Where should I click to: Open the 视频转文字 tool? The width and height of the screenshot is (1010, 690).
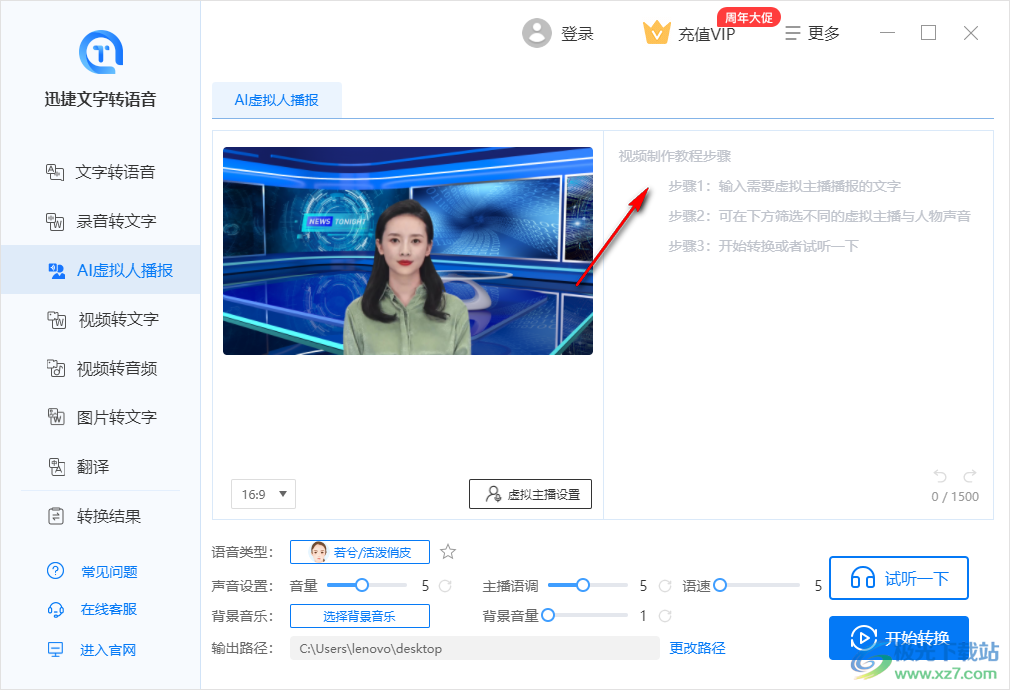click(x=100, y=319)
